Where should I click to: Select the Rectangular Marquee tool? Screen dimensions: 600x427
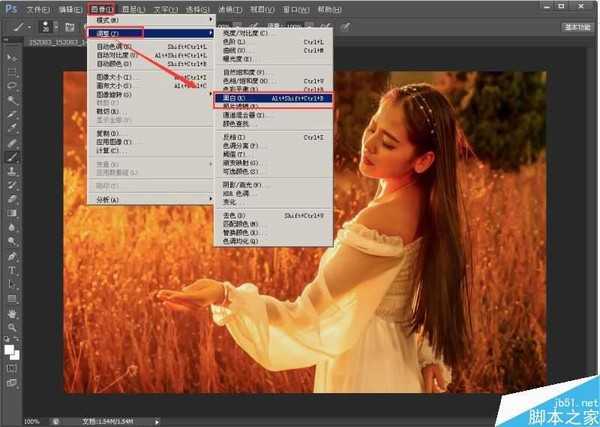[13, 73]
